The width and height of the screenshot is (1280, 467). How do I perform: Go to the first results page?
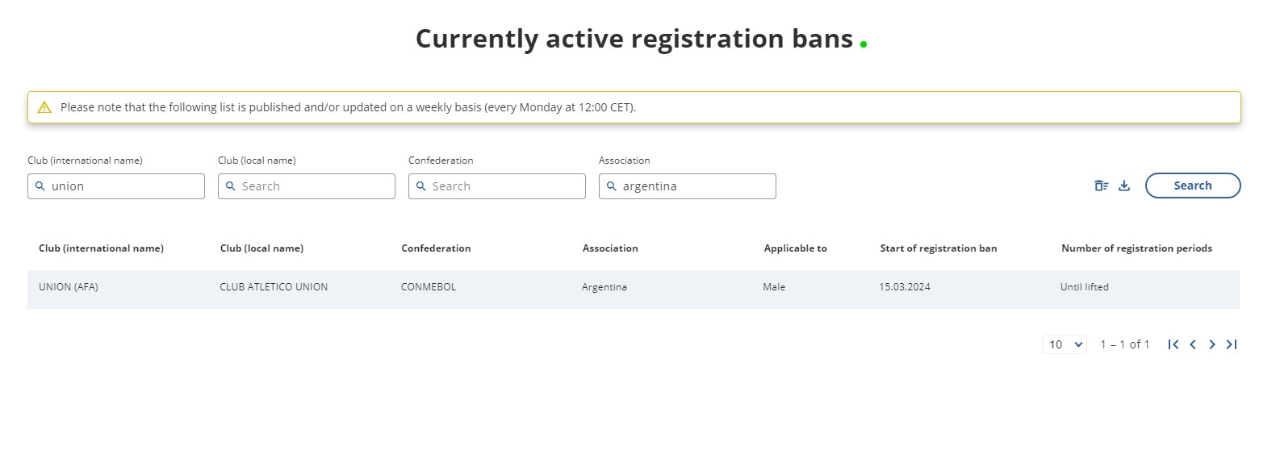tap(1174, 345)
